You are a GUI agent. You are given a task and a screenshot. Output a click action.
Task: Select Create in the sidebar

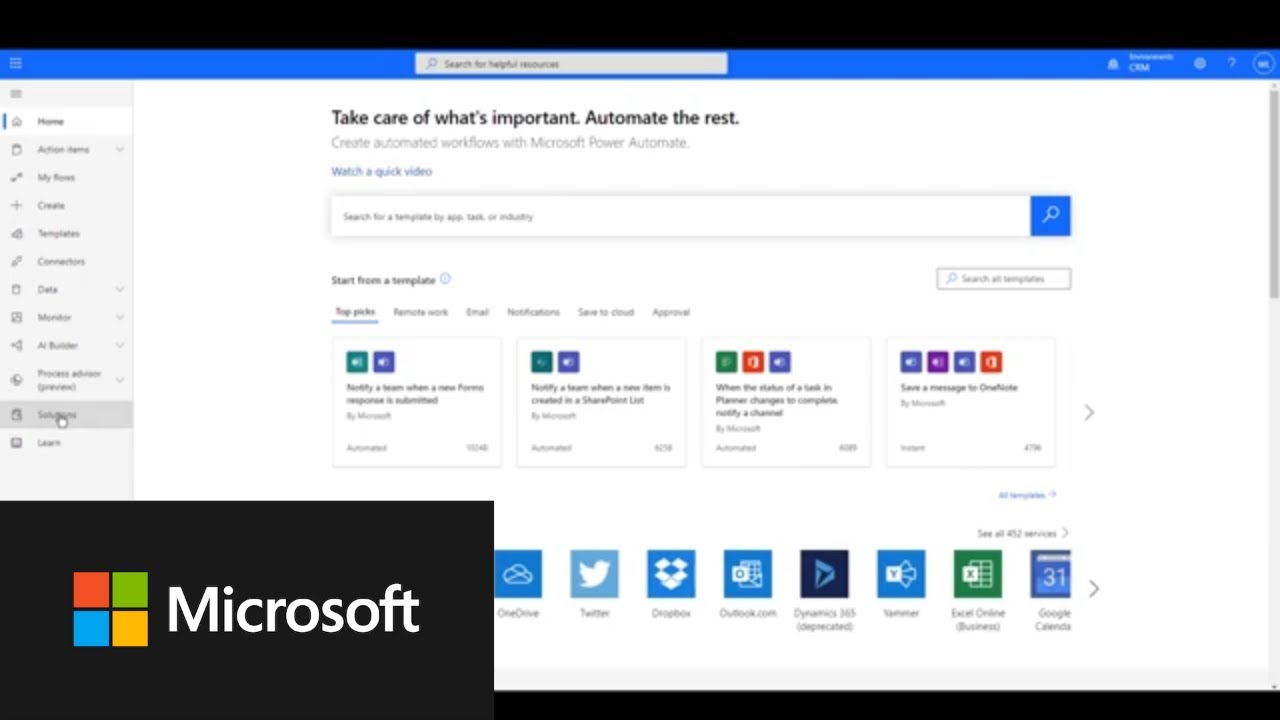pyautogui.click(x=66, y=205)
